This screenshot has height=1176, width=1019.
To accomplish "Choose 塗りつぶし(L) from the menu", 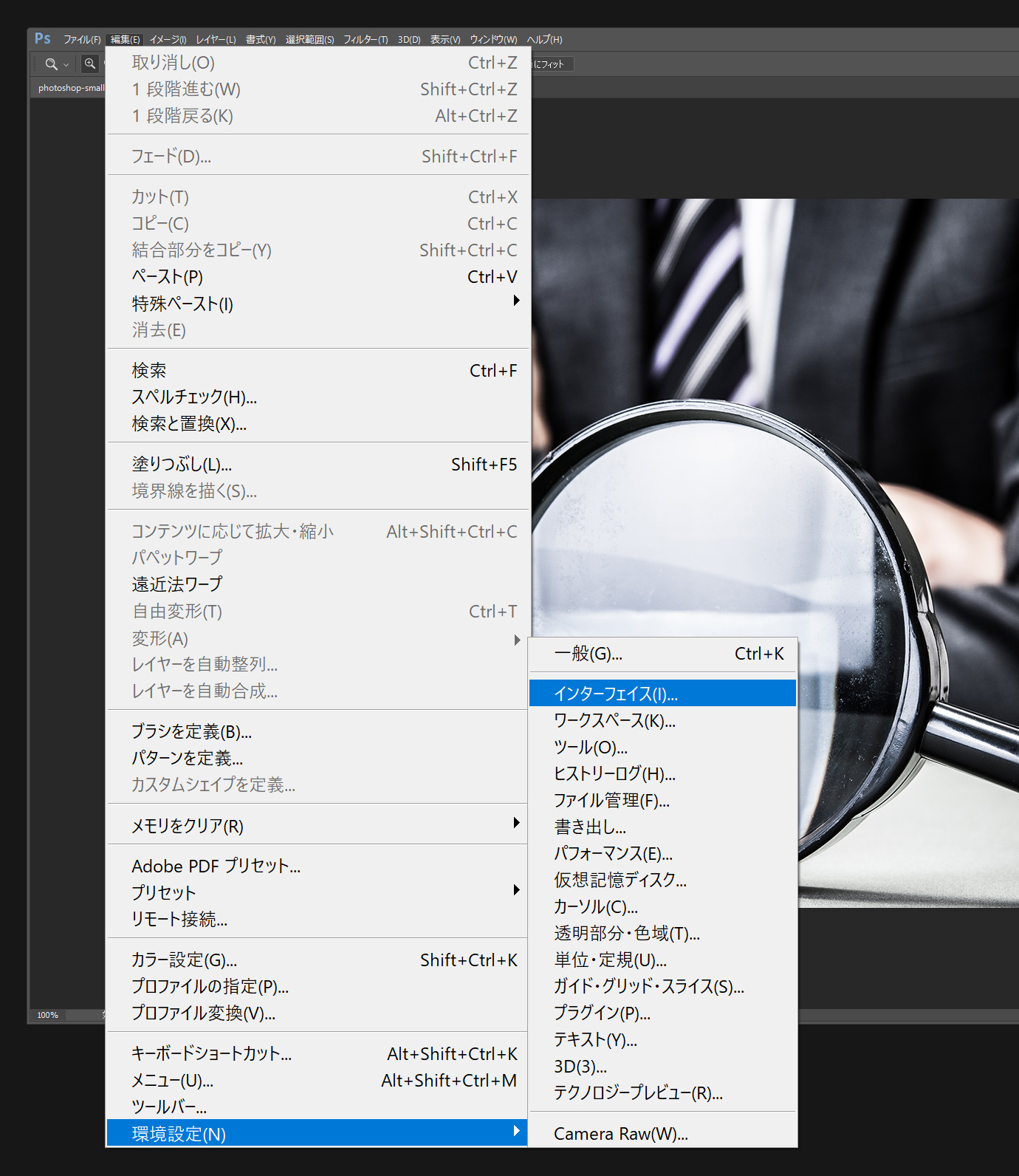I will click(182, 465).
